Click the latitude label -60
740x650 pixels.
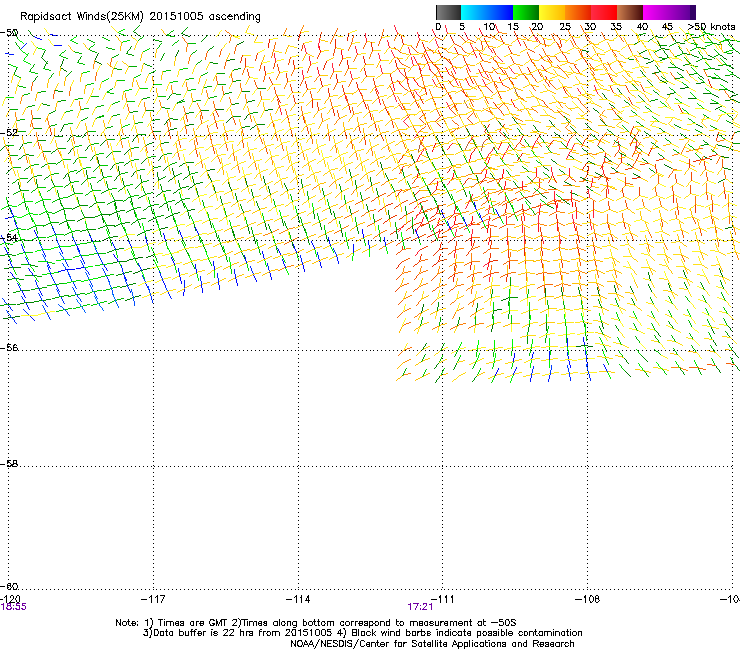pos(9,586)
